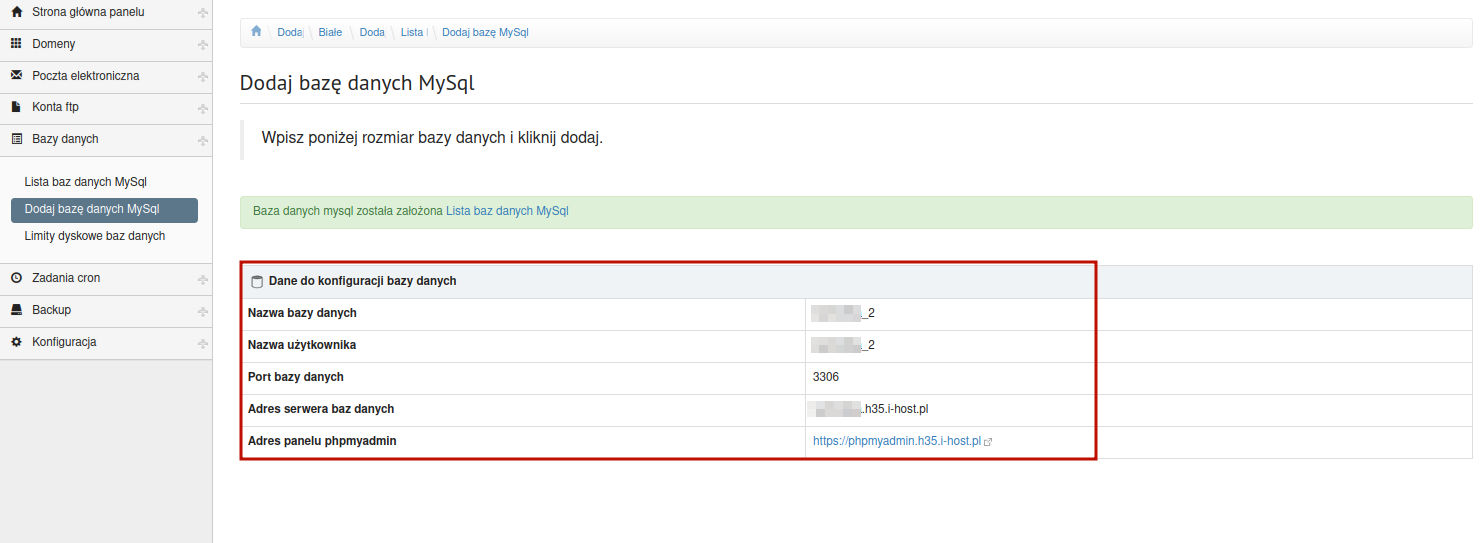Expand the Strona główna panelu section arrow
The height and width of the screenshot is (543, 1483).
click(x=203, y=13)
